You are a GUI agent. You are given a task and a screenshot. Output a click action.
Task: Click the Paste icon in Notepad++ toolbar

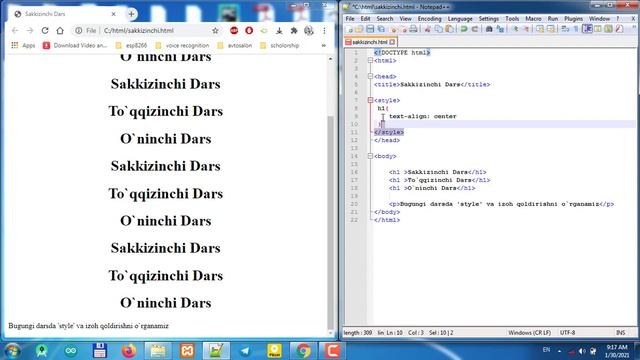click(x=449, y=29)
